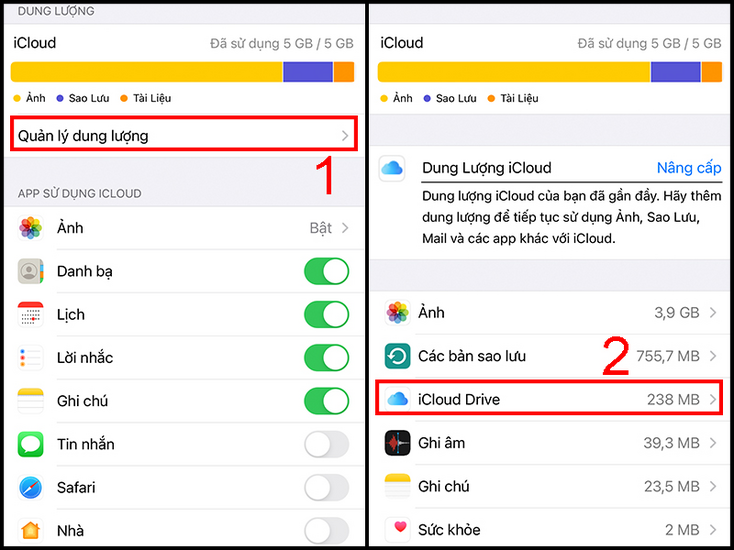This screenshot has height=550, width=734.
Task: Tap the Nâng cấp upgrade link
Action: tap(689, 168)
